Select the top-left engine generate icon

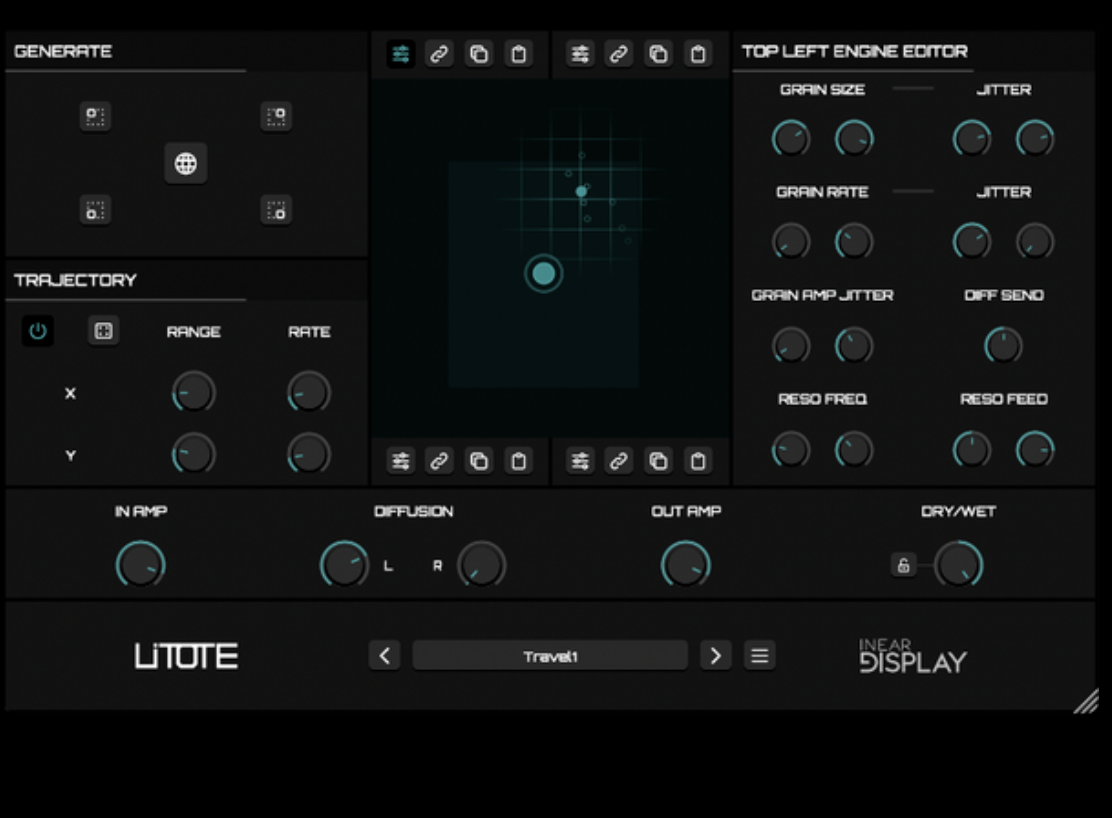coord(95,116)
